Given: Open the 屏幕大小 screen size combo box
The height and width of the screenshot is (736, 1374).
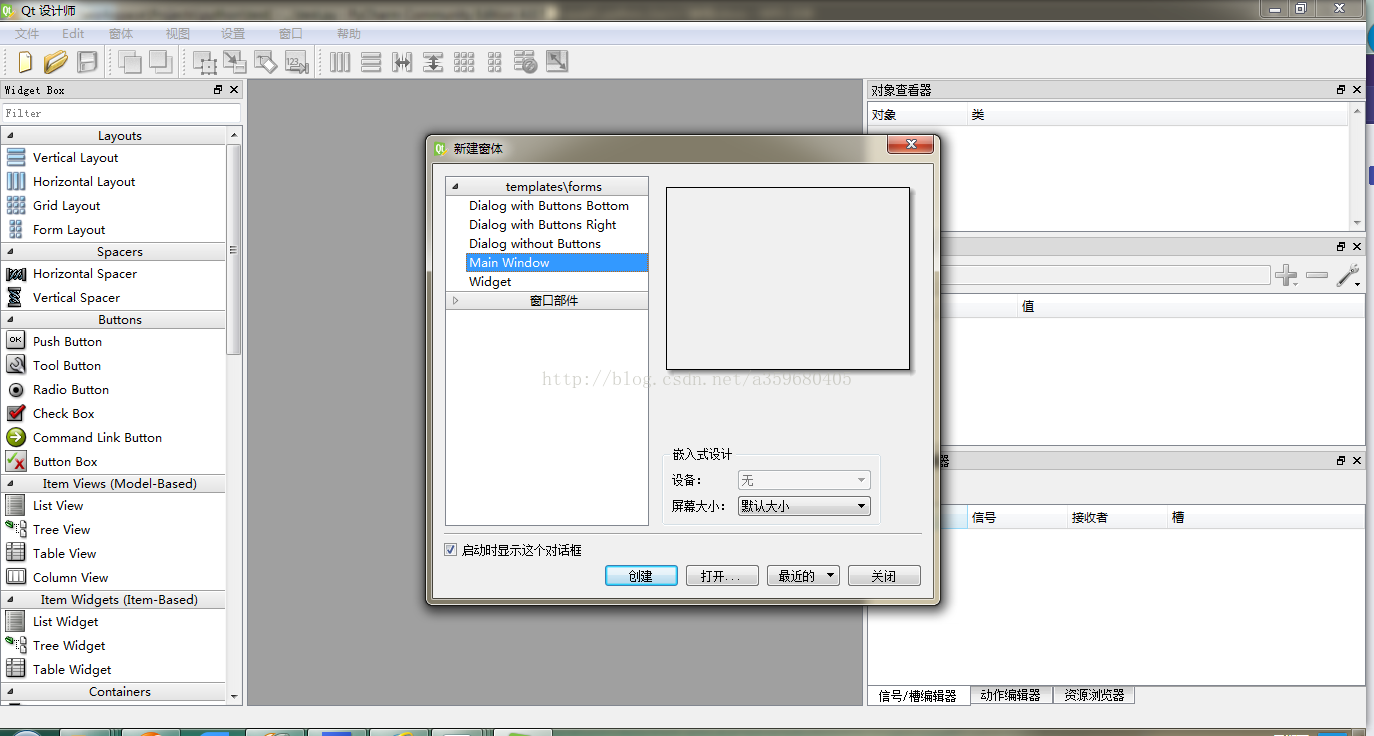Looking at the screenshot, I should (804, 506).
